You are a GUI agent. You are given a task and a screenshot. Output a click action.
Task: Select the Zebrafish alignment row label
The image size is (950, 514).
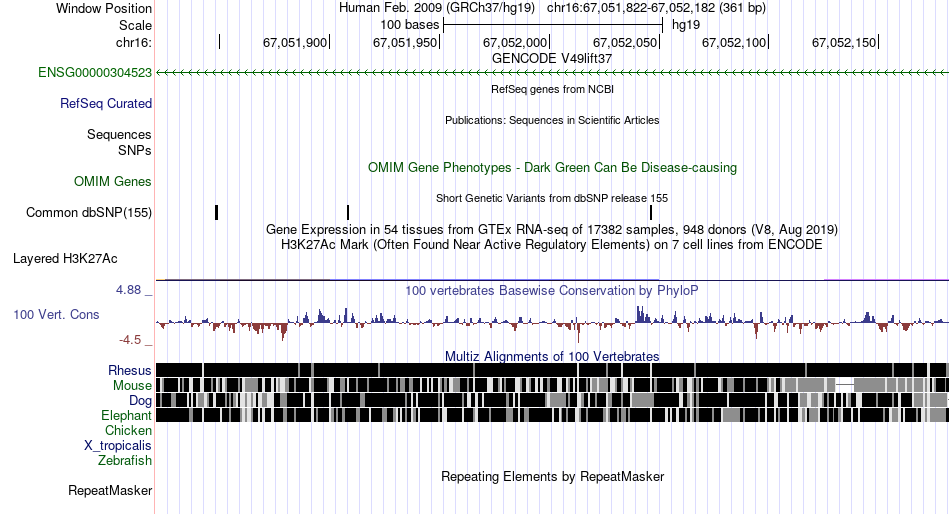(125, 461)
